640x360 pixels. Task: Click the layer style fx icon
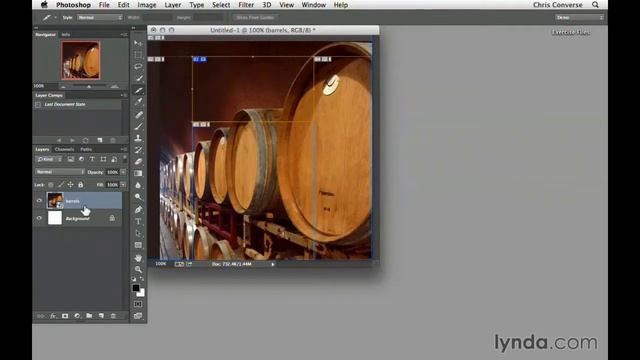[53, 316]
